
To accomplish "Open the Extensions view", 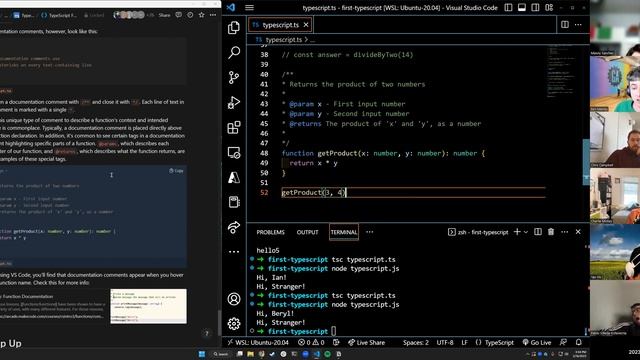I will 234,127.
